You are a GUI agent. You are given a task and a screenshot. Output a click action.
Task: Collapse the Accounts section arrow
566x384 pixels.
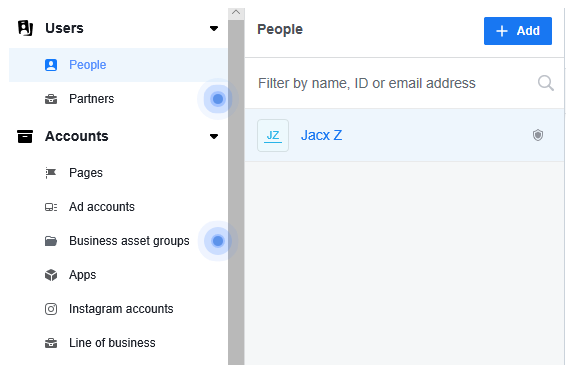click(x=214, y=136)
